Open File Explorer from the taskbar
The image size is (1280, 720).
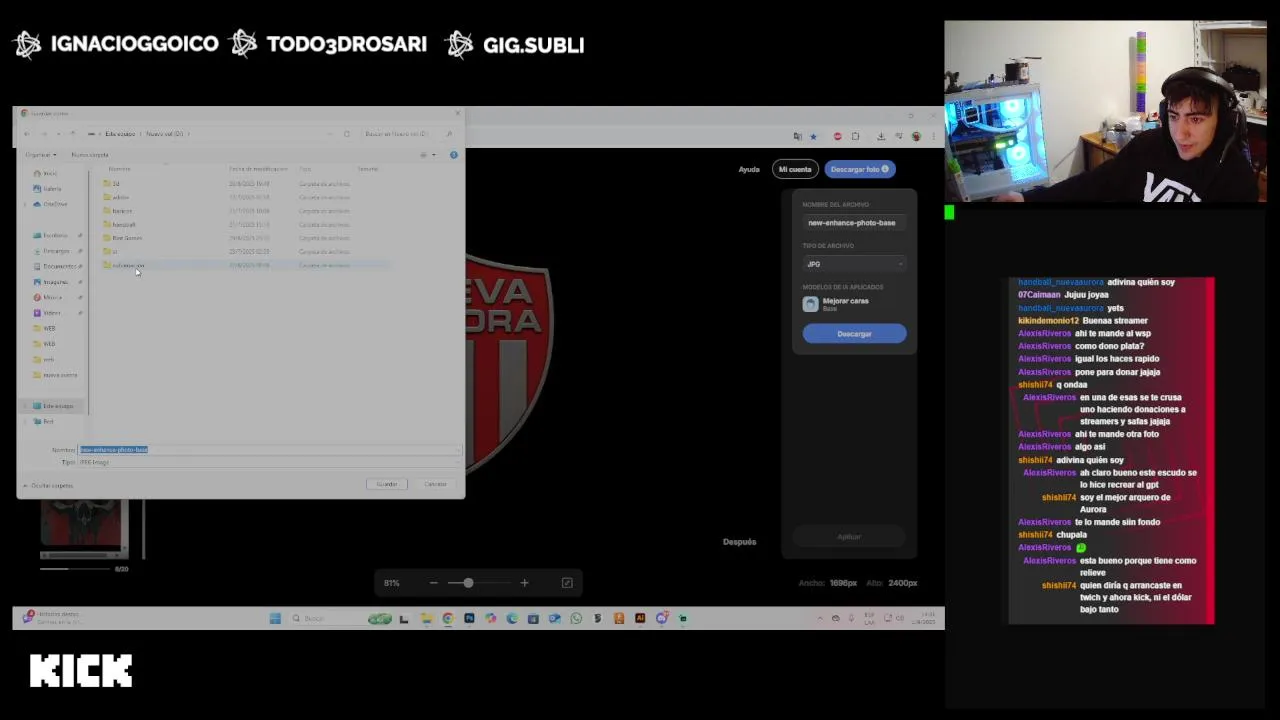tap(426, 618)
